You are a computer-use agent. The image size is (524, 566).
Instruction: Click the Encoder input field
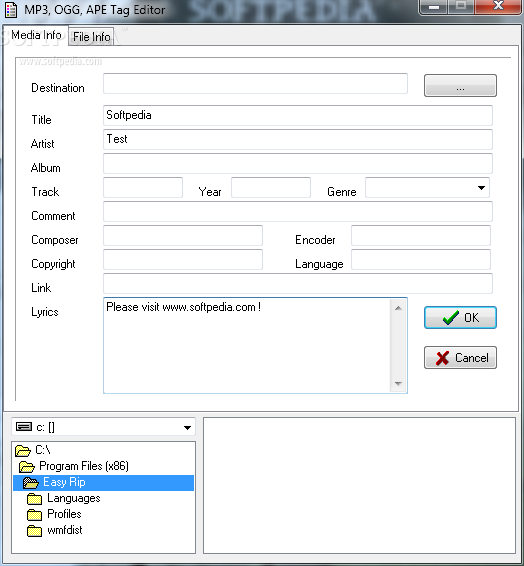[x=421, y=235]
